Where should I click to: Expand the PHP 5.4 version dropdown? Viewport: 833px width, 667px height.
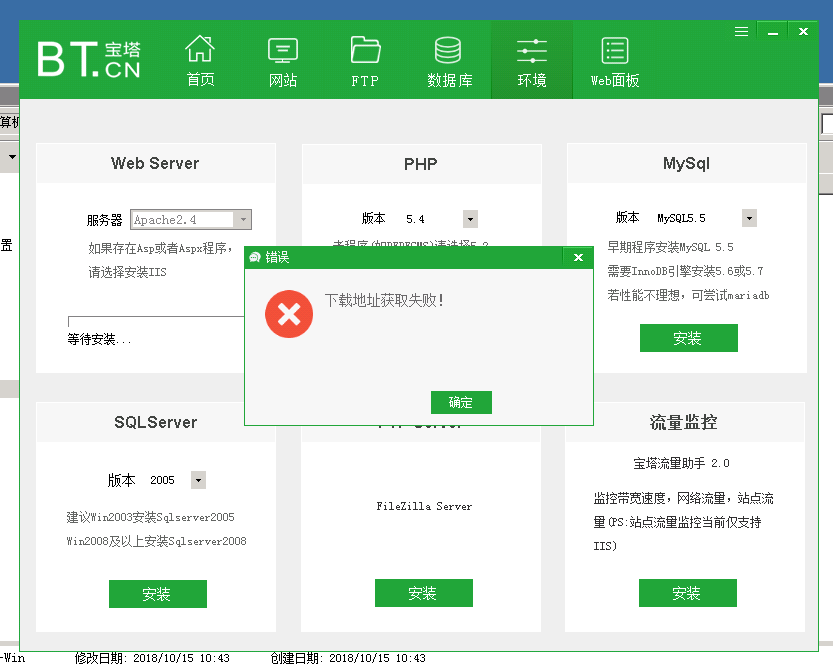(x=470, y=219)
